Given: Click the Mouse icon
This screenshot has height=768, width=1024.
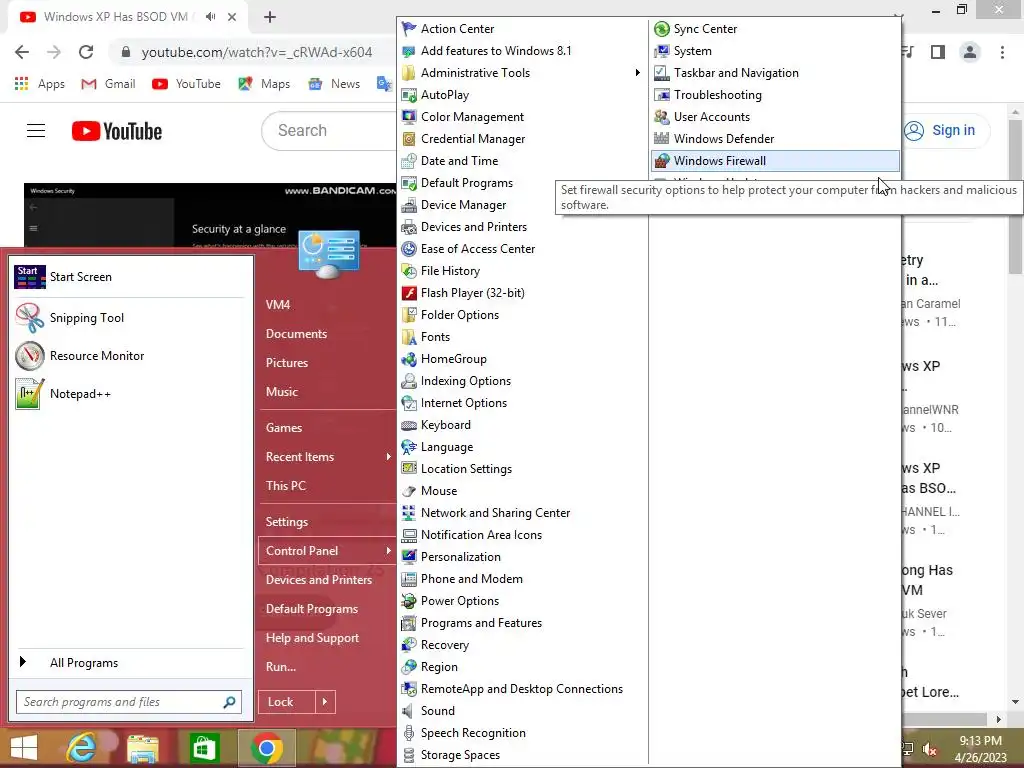Looking at the screenshot, I should 409,491.
